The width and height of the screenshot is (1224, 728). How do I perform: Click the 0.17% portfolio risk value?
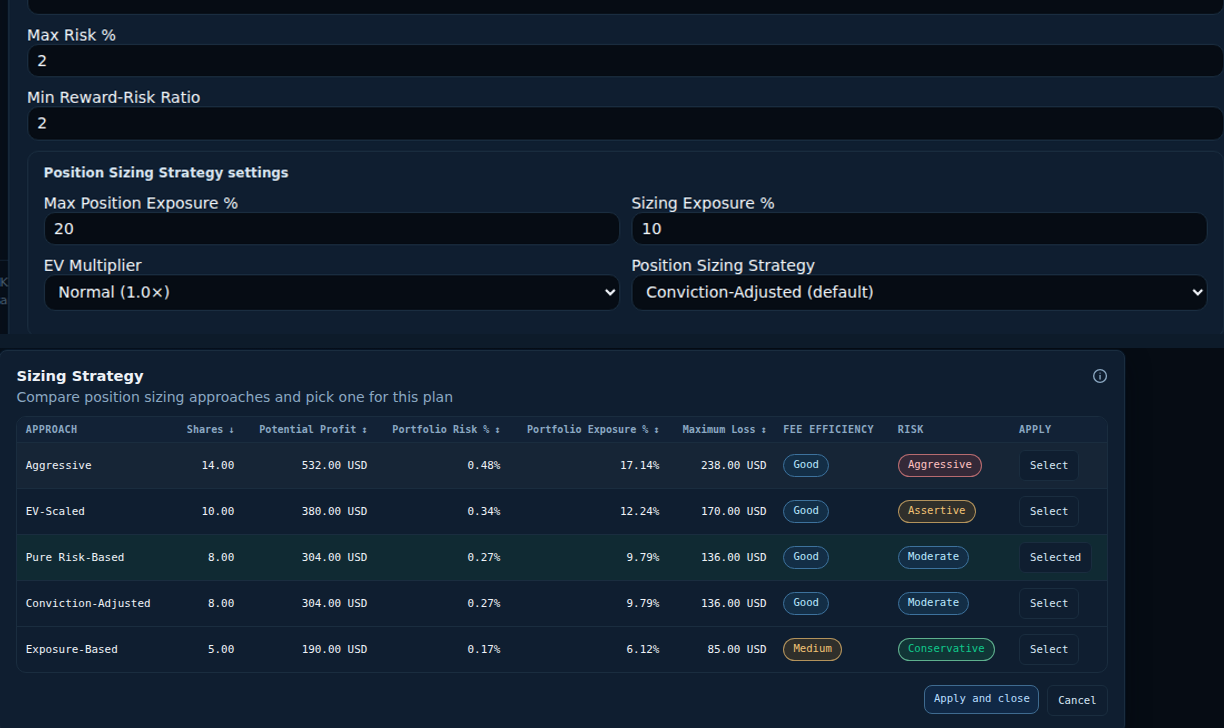(x=484, y=649)
